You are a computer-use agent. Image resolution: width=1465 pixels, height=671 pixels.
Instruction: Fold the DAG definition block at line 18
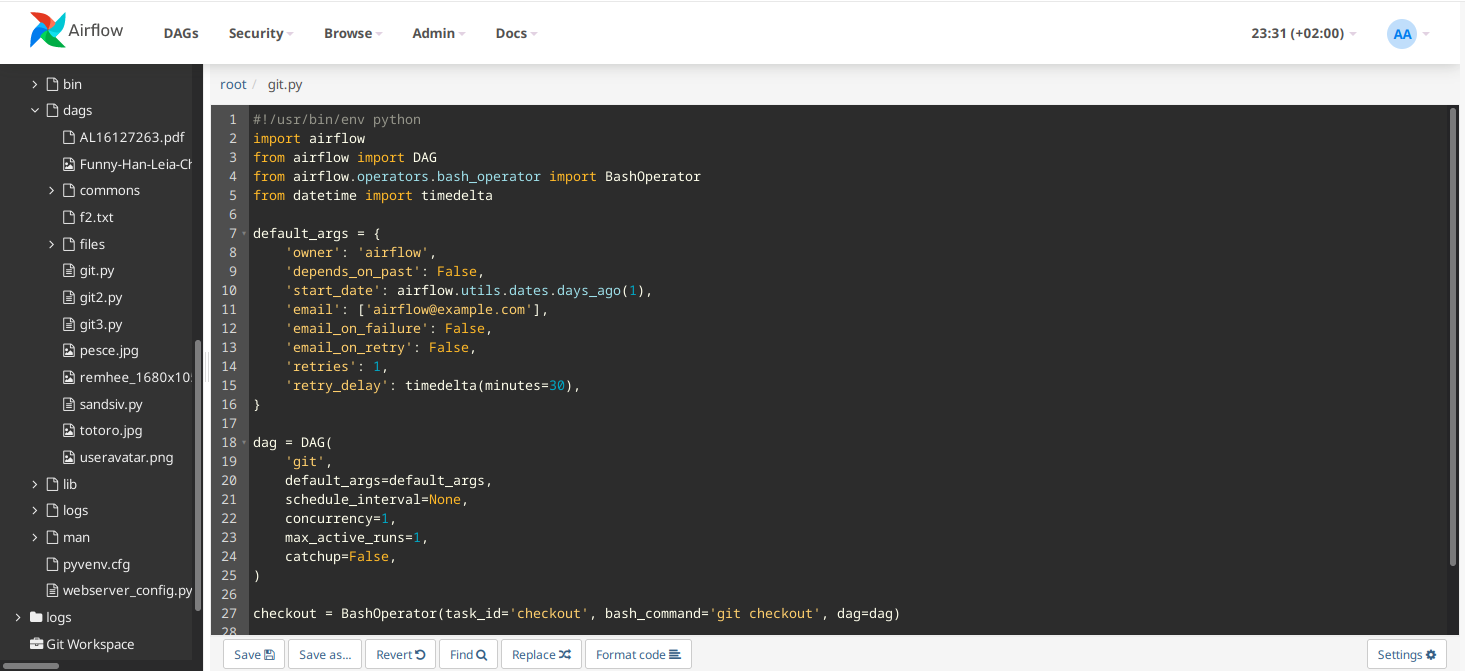point(243,442)
